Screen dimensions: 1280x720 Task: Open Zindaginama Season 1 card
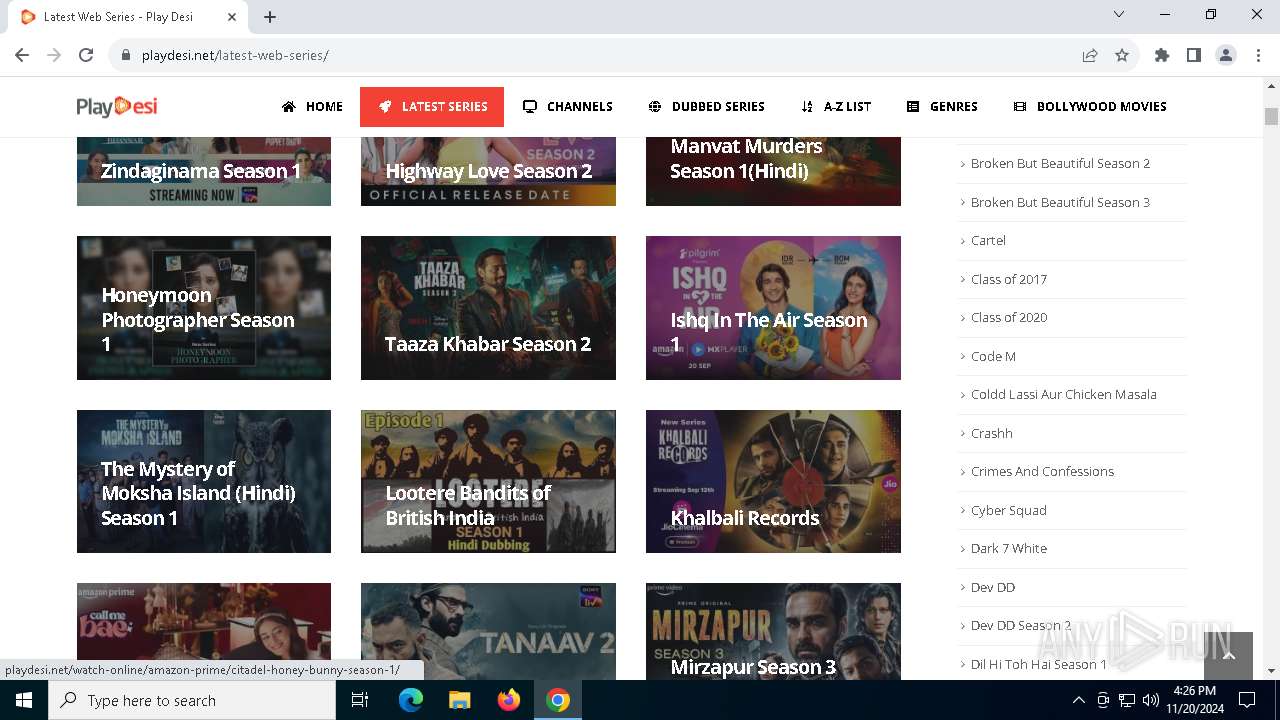204,172
